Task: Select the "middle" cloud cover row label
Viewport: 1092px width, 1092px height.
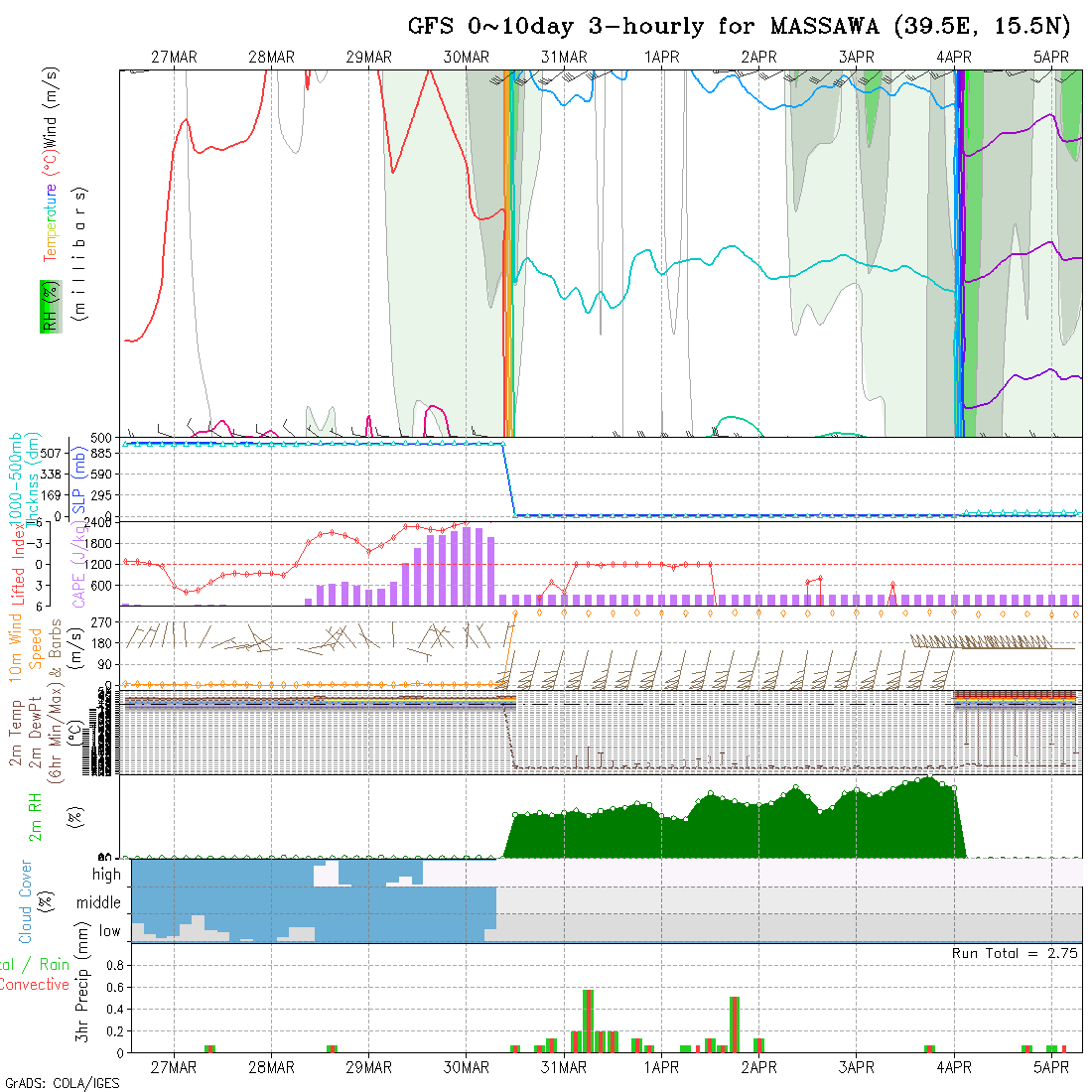Action: [99, 902]
